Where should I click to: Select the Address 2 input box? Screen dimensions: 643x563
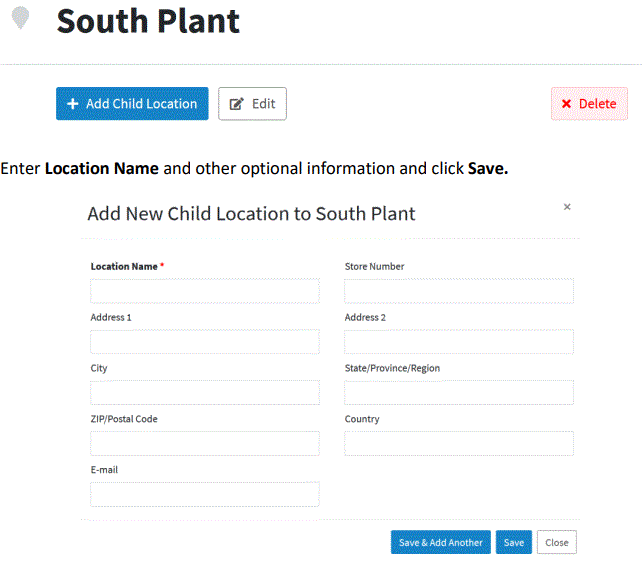[459, 342]
